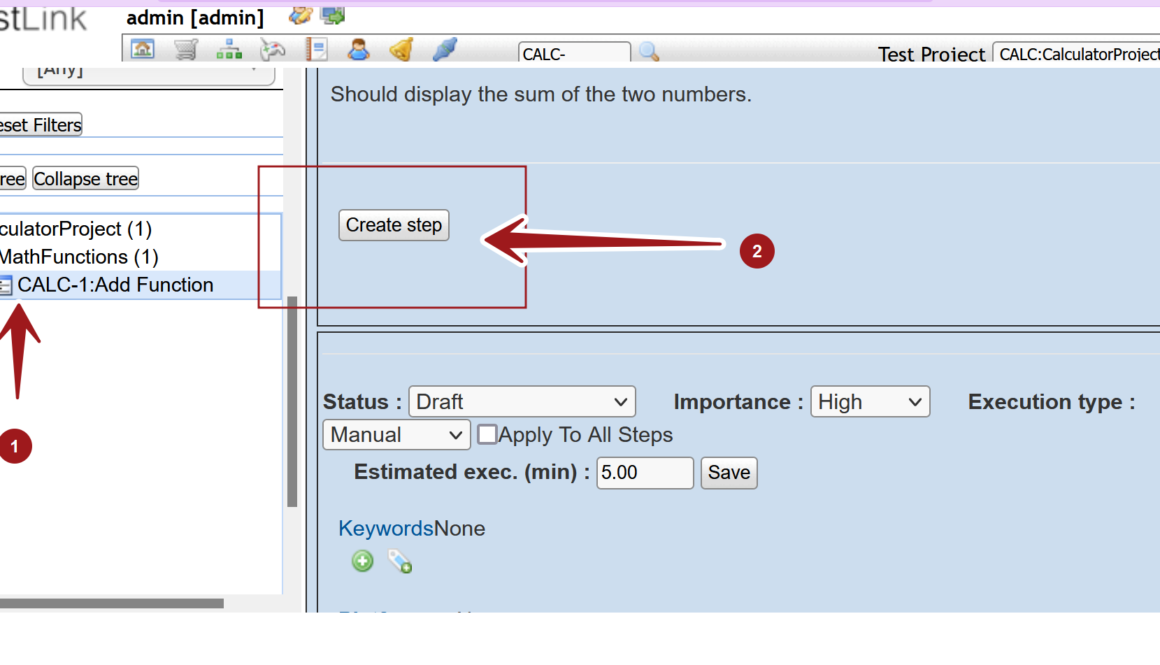Click the home icon in the toolbar

143,49
